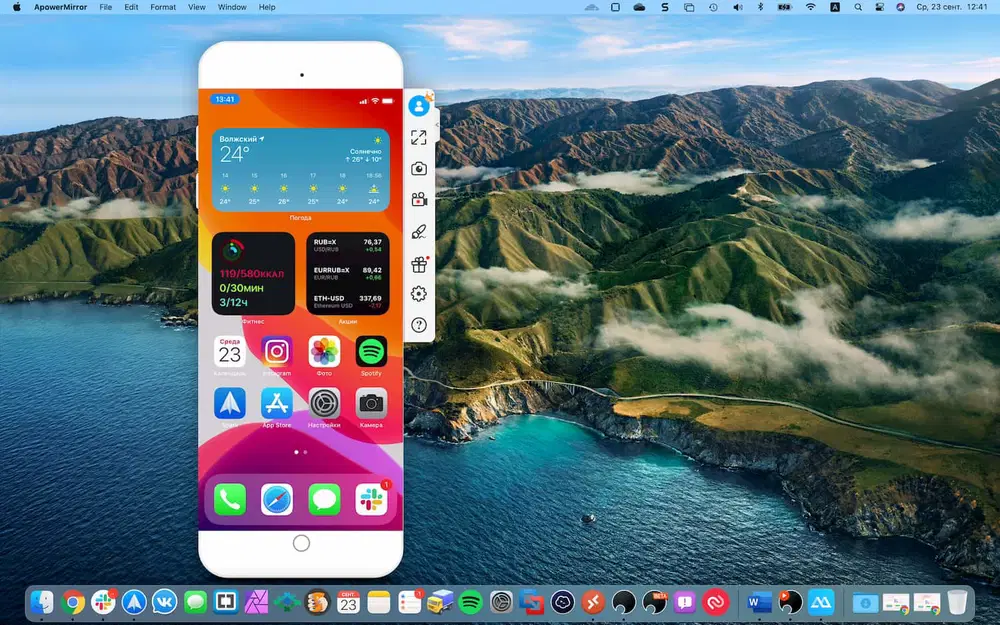Screen dimensions: 1000x625
Task: Open the Акции stocks widget
Action: (x=347, y=272)
